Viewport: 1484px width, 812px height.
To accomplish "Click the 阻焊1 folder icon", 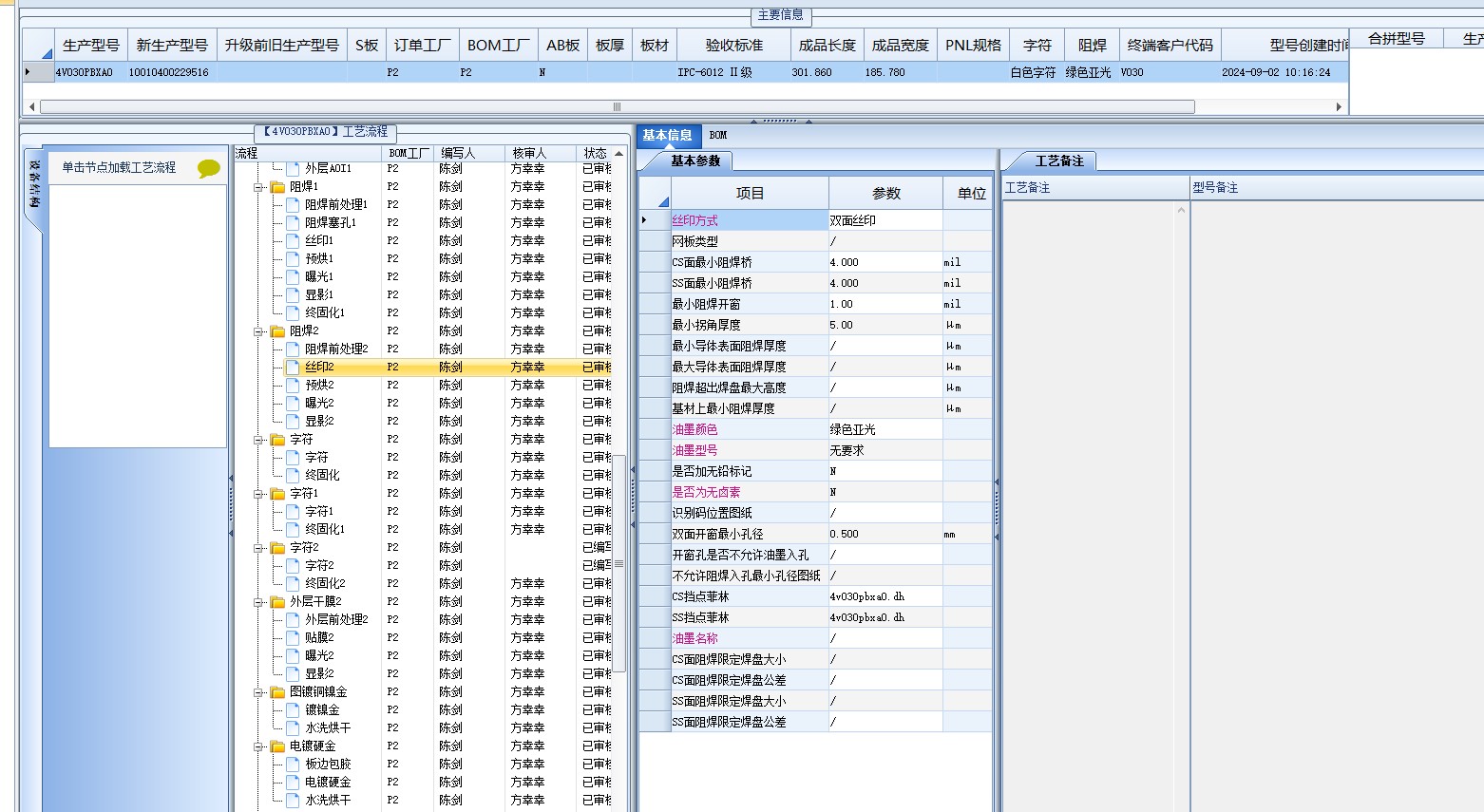I will click(278, 187).
